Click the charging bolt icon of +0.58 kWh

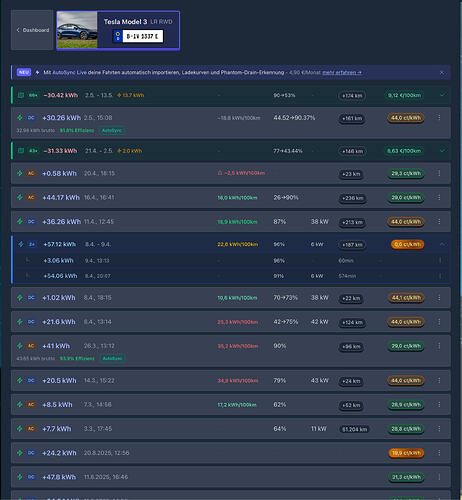[20, 173]
